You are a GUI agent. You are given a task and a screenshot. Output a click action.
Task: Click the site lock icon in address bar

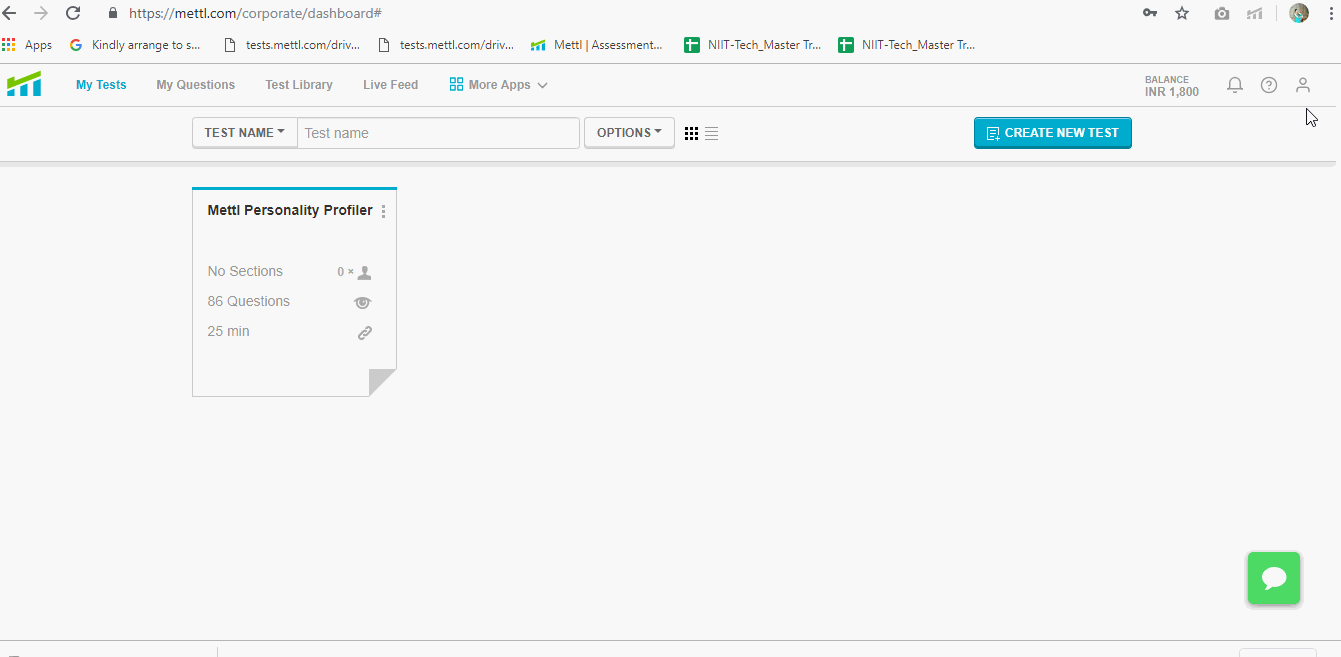pyautogui.click(x=112, y=14)
